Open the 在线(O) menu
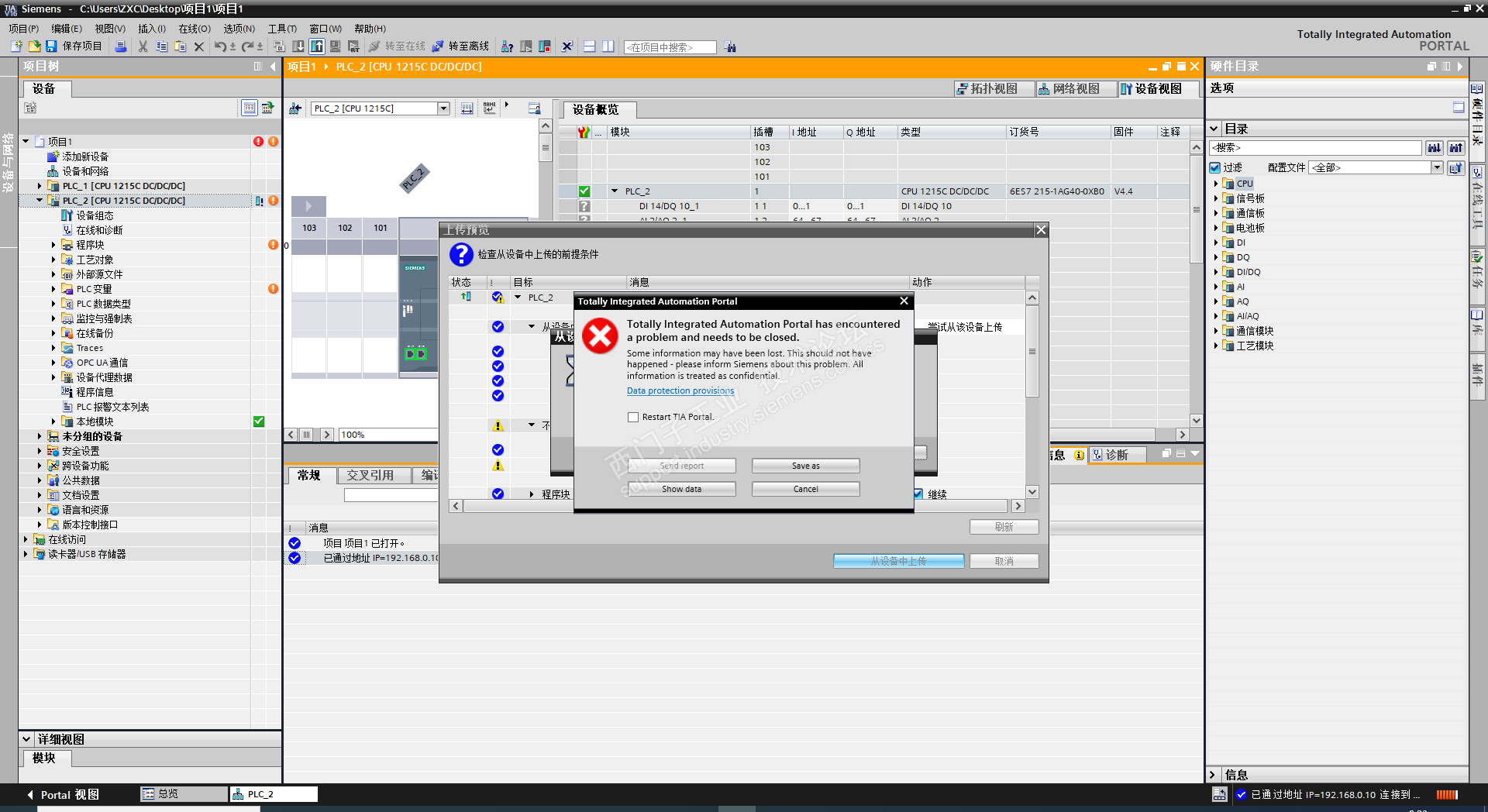The height and width of the screenshot is (812, 1488). coord(195,29)
